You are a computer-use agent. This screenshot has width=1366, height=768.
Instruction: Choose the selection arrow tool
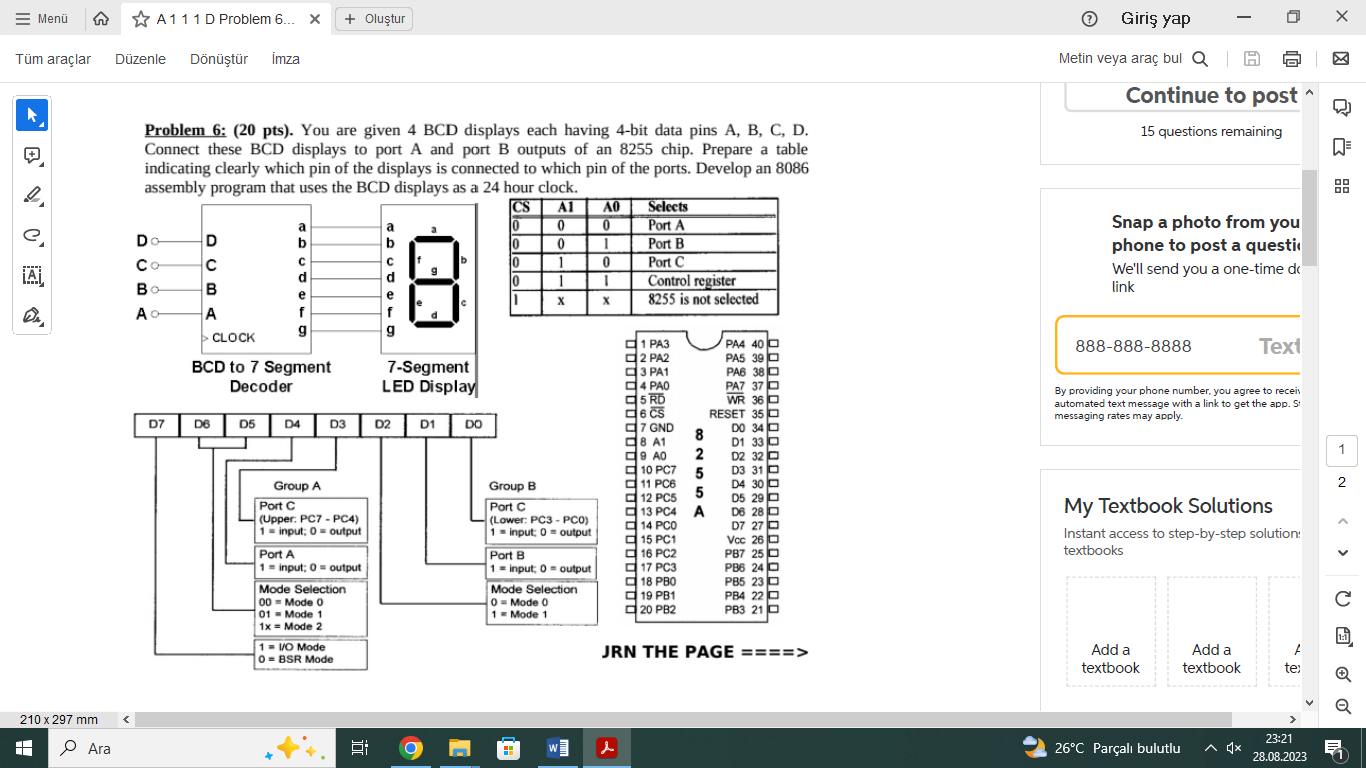(32, 115)
